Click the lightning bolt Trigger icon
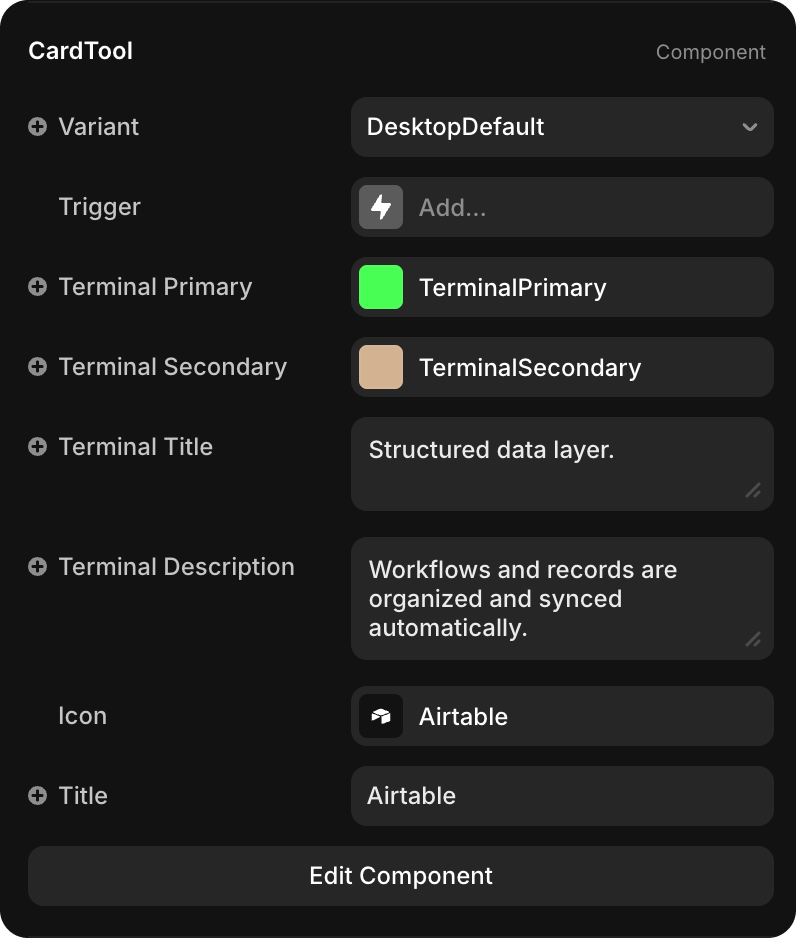Screen dimensions: 796x938 [x=381, y=207]
